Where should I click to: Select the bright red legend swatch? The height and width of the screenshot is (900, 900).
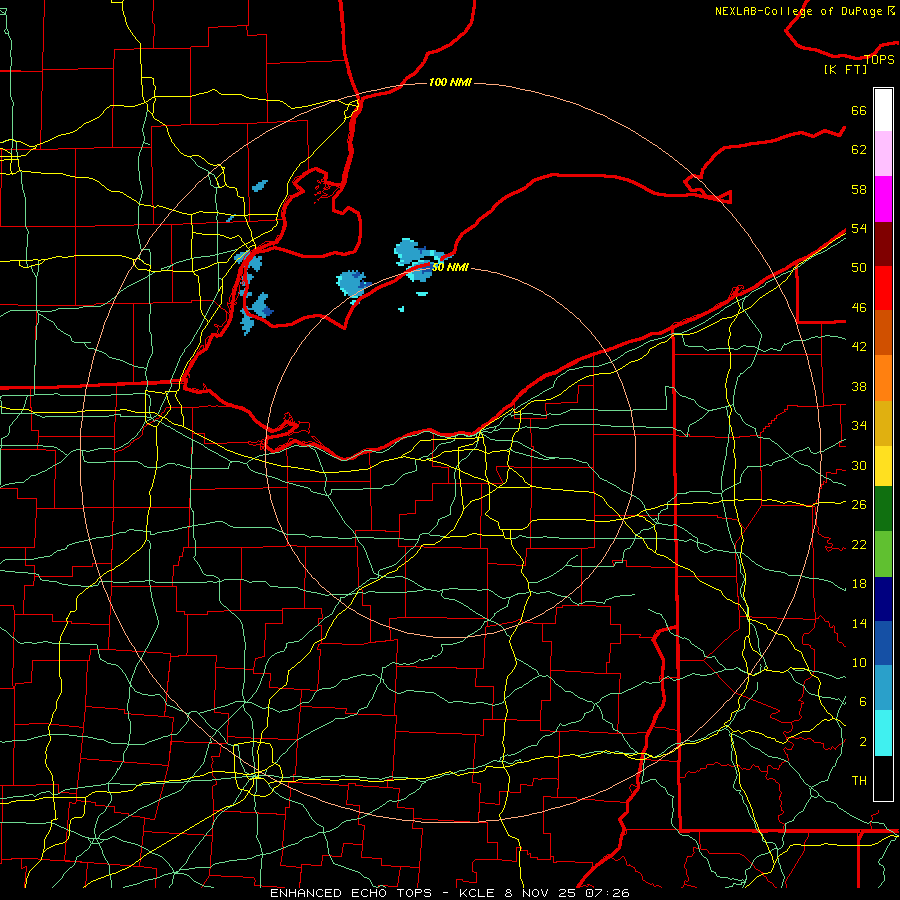pyautogui.click(x=883, y=288)
